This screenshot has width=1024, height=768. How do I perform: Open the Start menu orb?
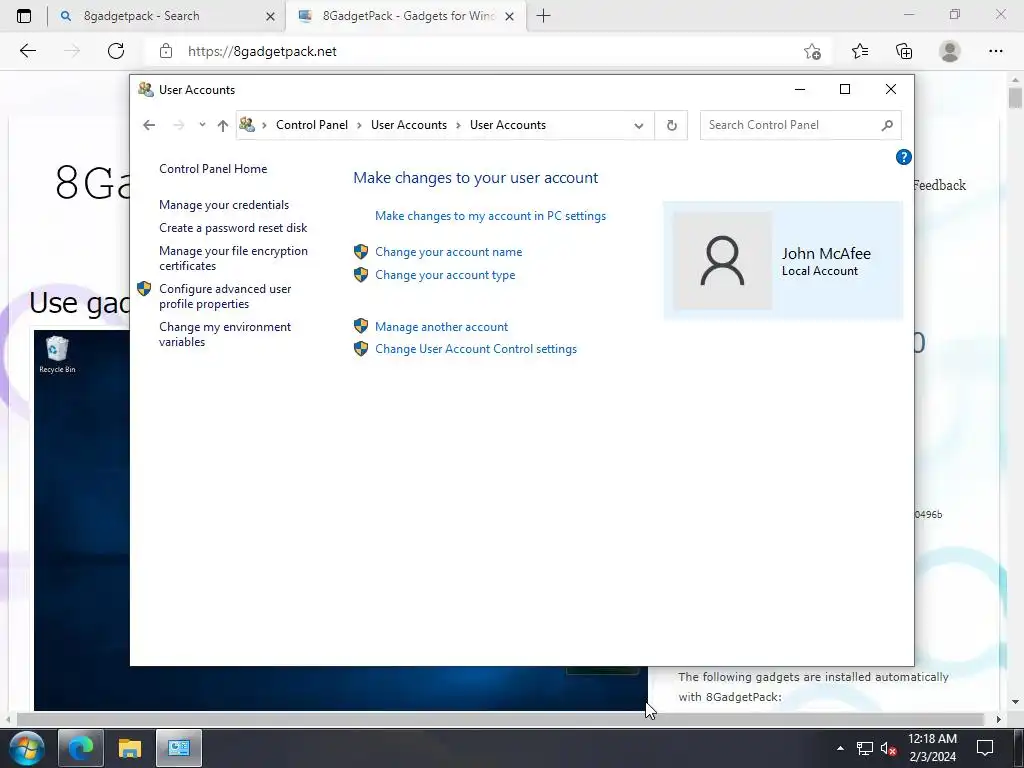click(x=27, y=748)
